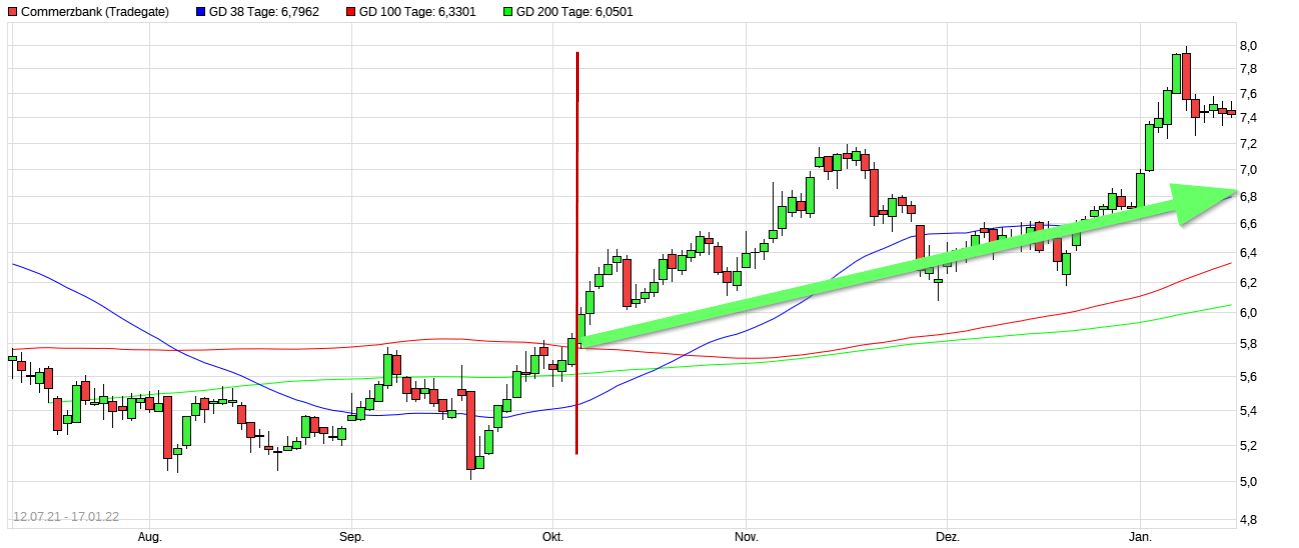Click the Aug. month label on axis
The image size is (1299, 548).
(149, 537)
